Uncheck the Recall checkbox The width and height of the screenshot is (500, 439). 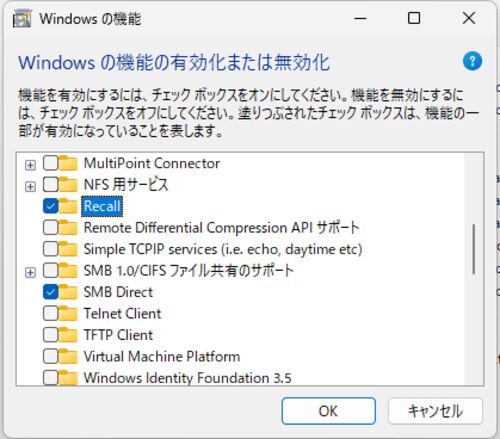pyautogui.click(x=51, y=206)
